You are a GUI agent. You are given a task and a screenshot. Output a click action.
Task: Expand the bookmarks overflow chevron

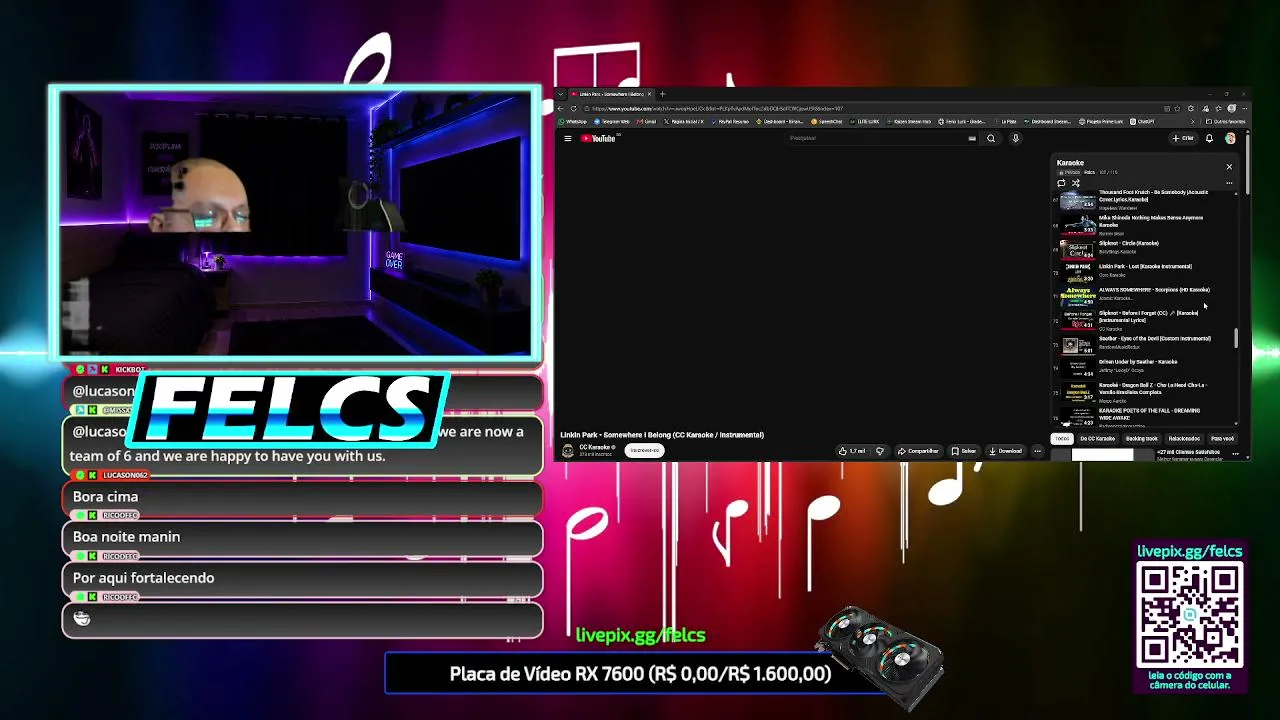pos(1193,122)
